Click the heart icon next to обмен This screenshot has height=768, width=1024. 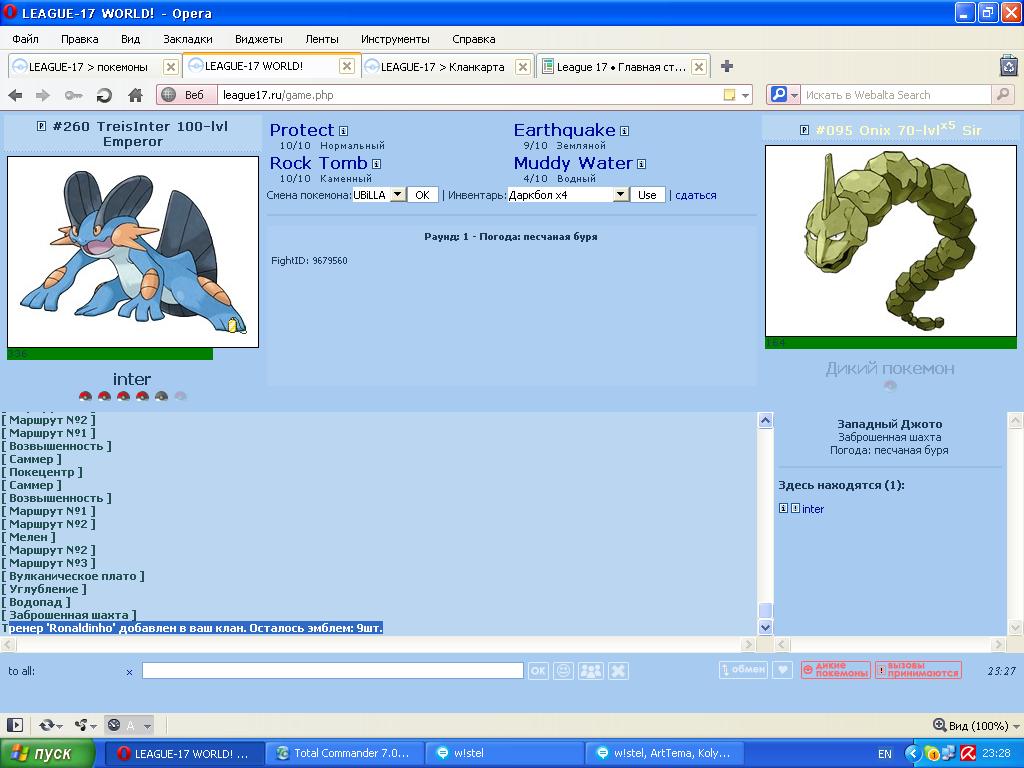coord(782,670)
